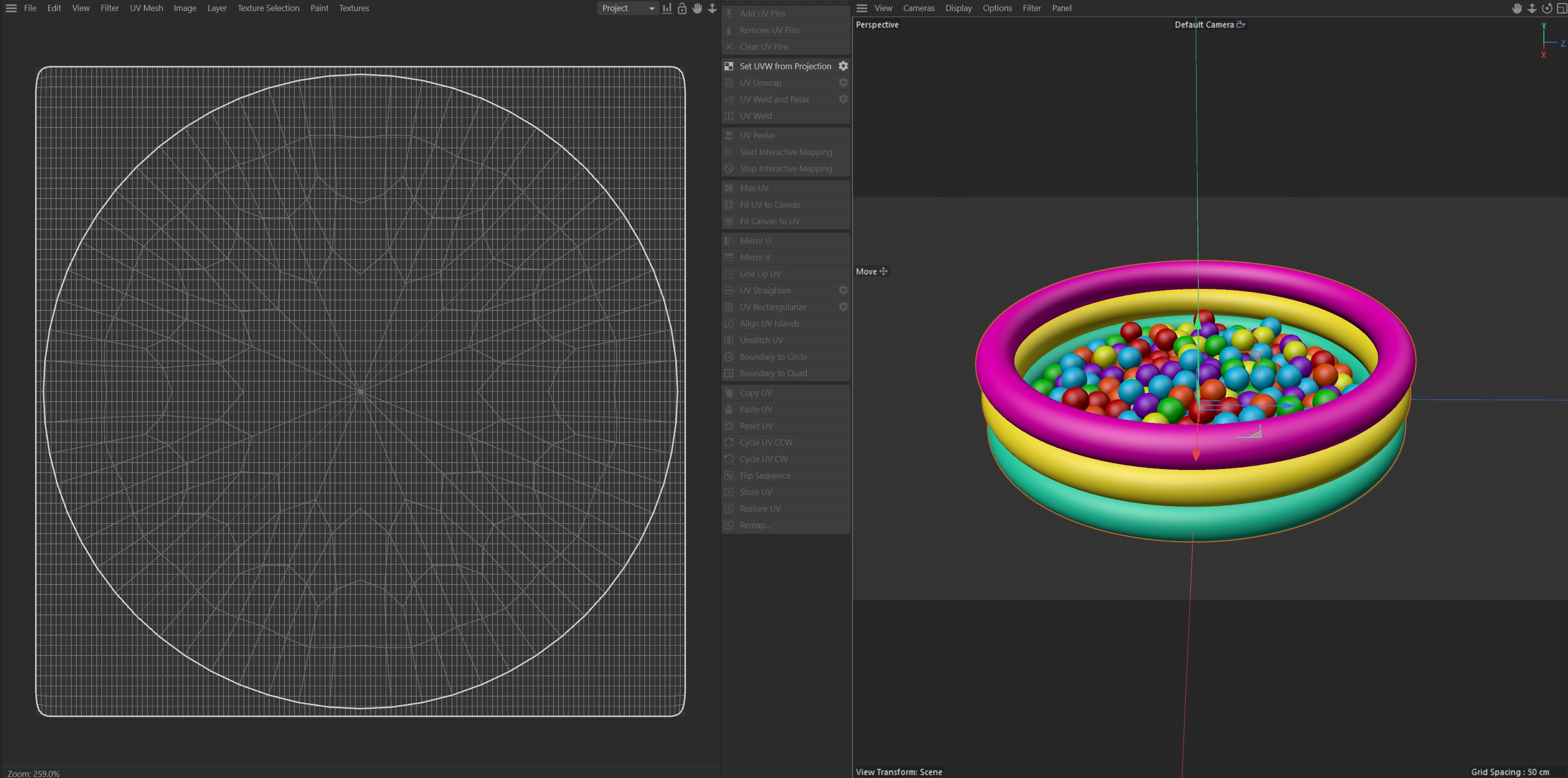Toggle the maximize viewport panel icon
The image size is (1568, 778).
(1561, 8)
